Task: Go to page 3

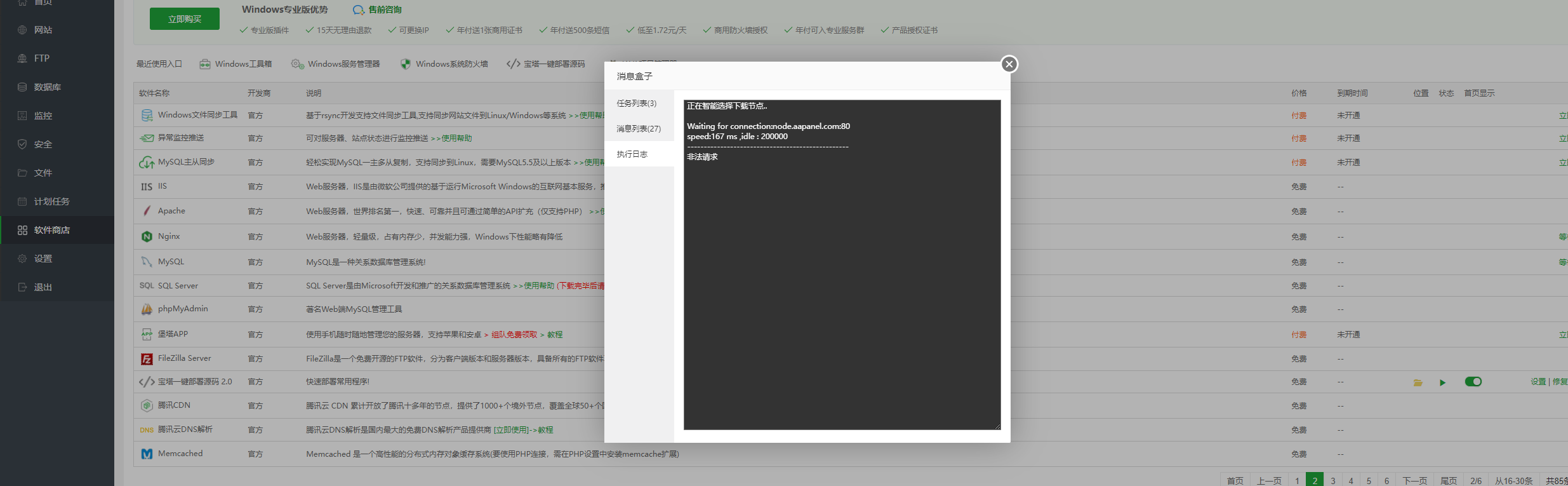Action: [x=1333, y=481]
